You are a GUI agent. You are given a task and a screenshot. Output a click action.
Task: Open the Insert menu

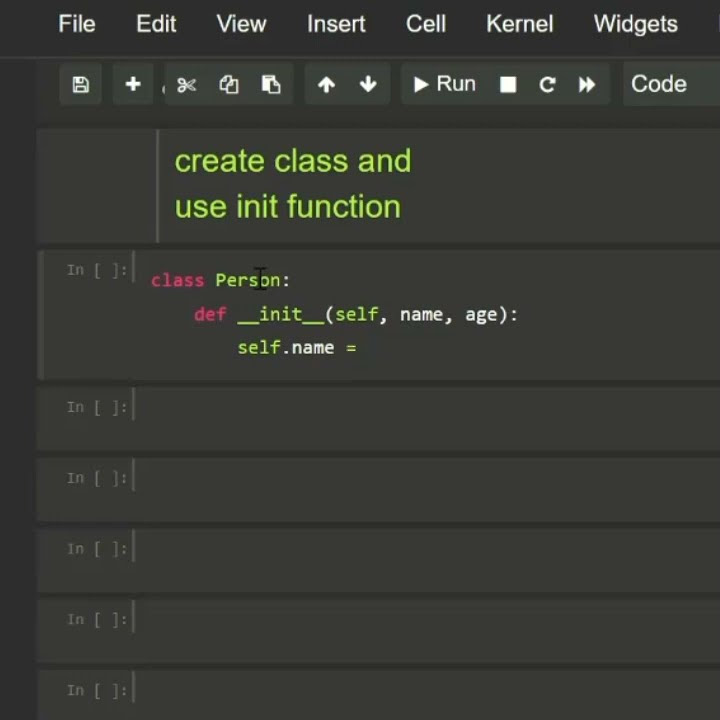(x=336, y=24)
